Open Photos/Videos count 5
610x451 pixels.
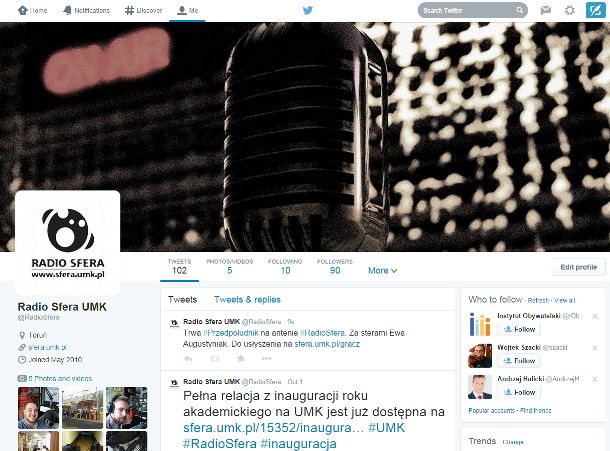click(230, 267)
